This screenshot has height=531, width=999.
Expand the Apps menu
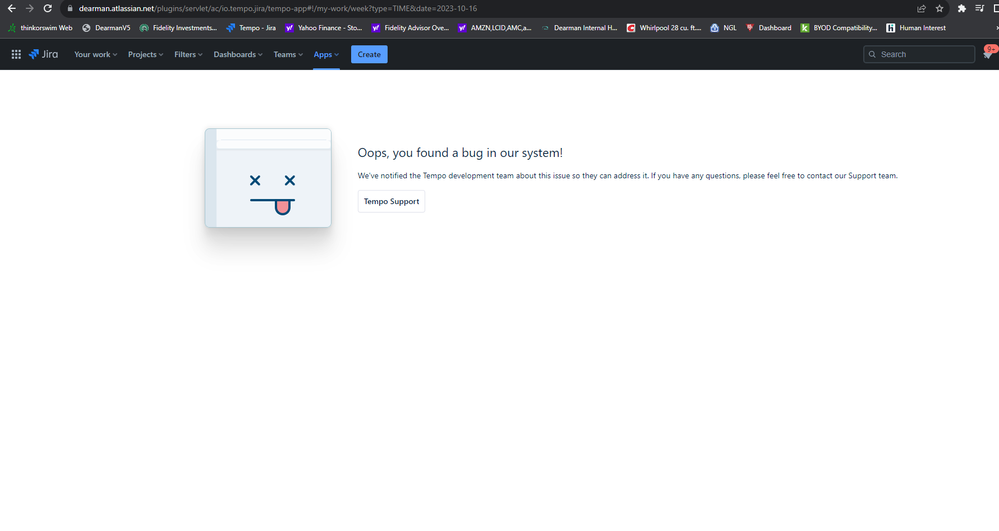coord(326,54)
